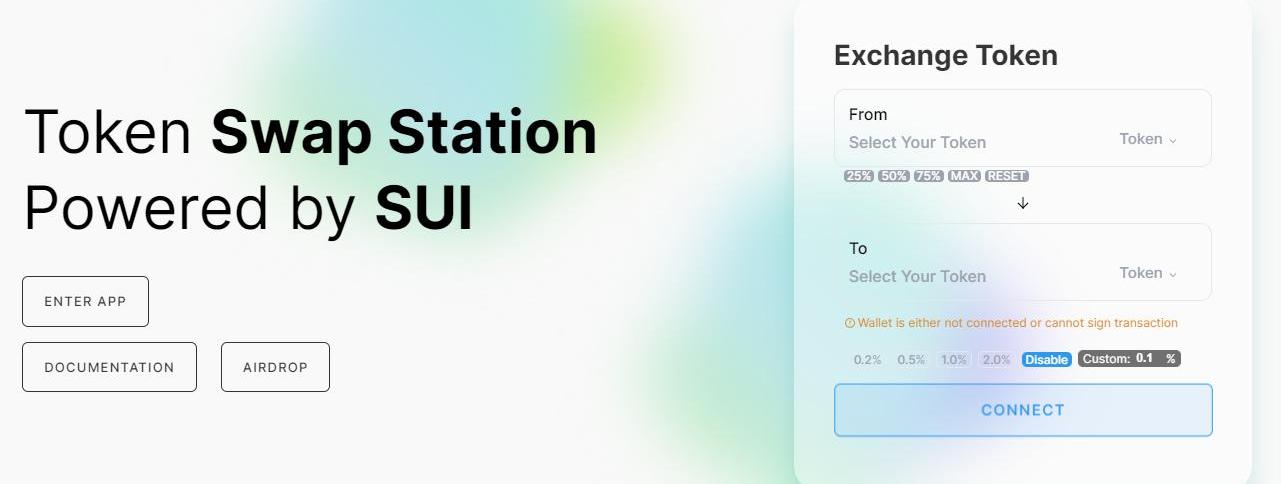
Task: Open the ENTER APP link
Action: coord(85,301)
